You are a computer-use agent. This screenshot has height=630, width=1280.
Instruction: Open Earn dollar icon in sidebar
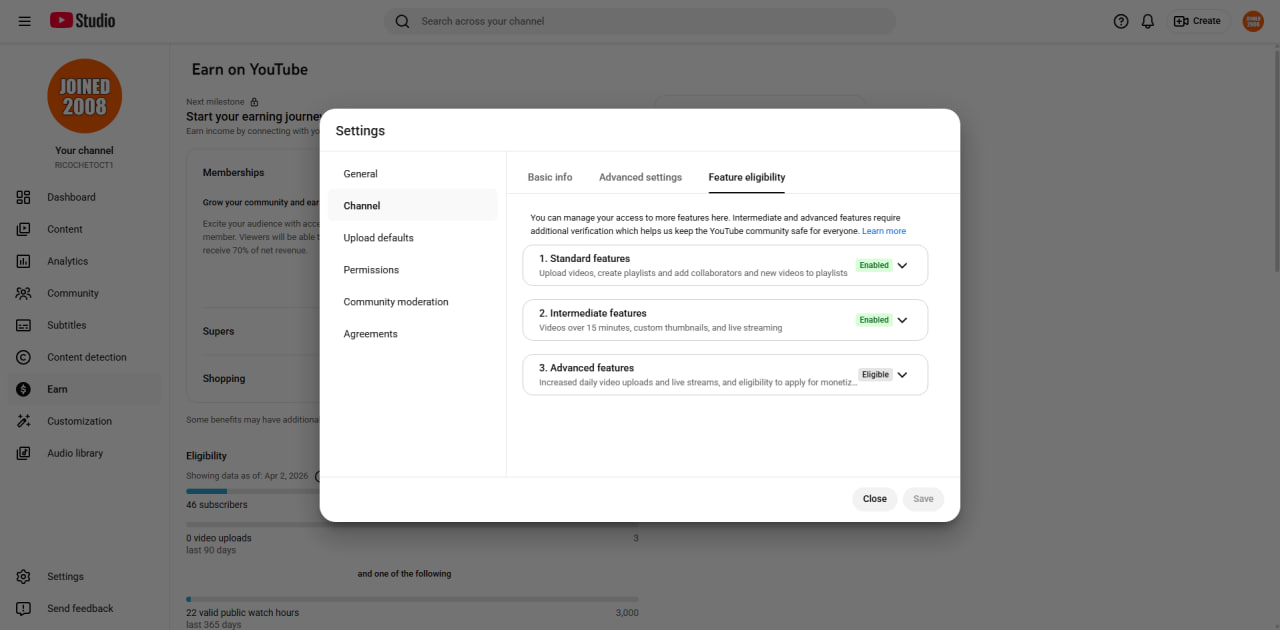tap(24, 389)
